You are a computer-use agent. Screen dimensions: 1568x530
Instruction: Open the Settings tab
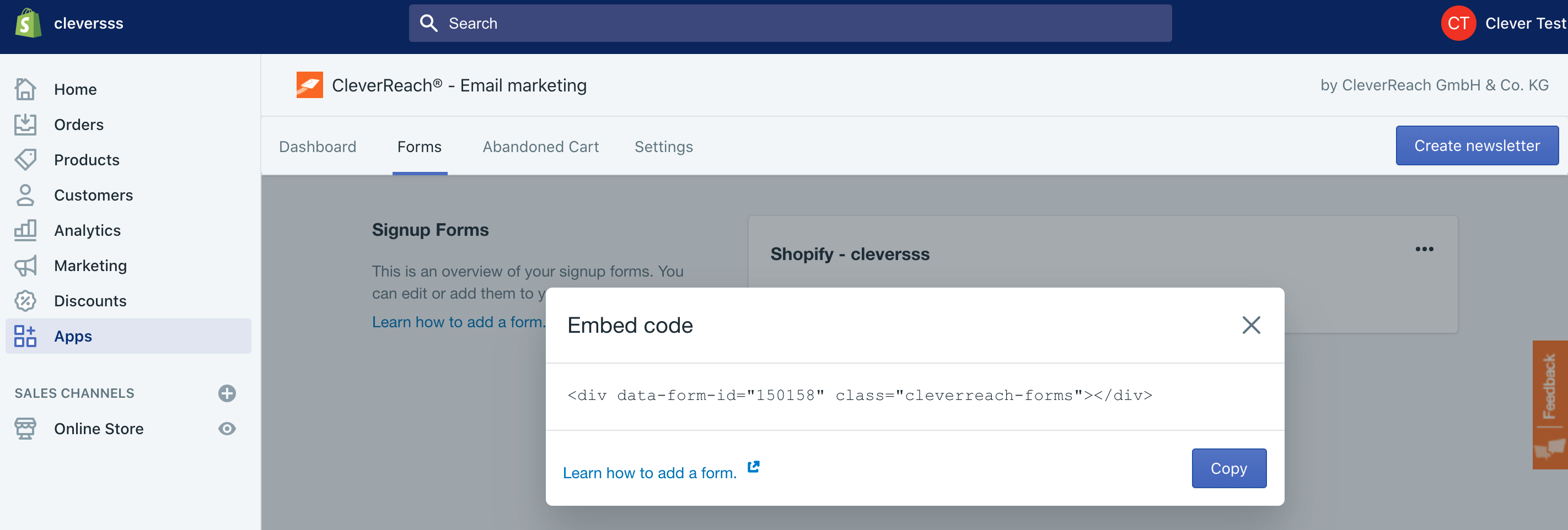(x=663, y=147)
